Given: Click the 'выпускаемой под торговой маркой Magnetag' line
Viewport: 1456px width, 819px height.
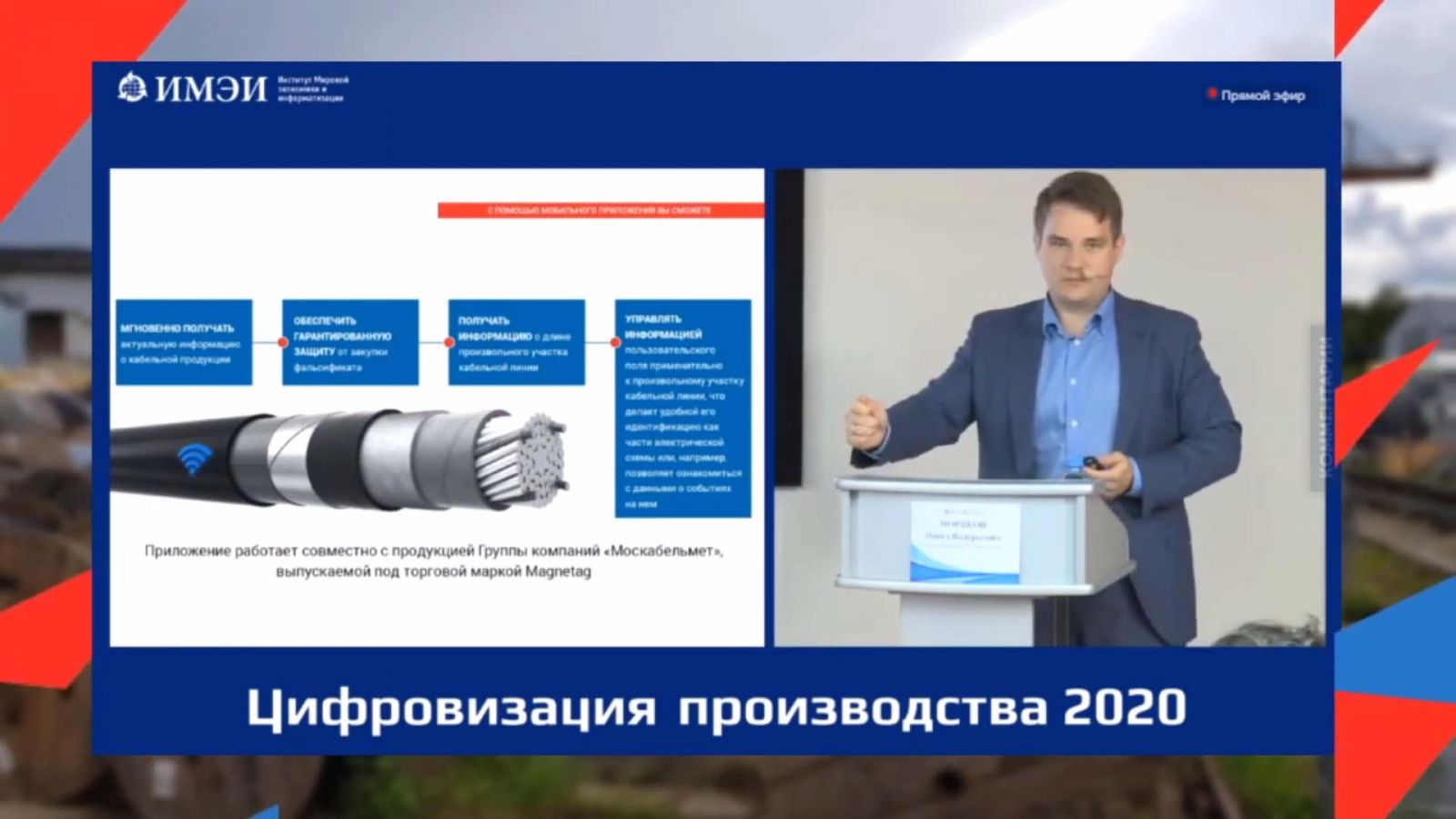Looking at the screenshot, I should (433, 571).
